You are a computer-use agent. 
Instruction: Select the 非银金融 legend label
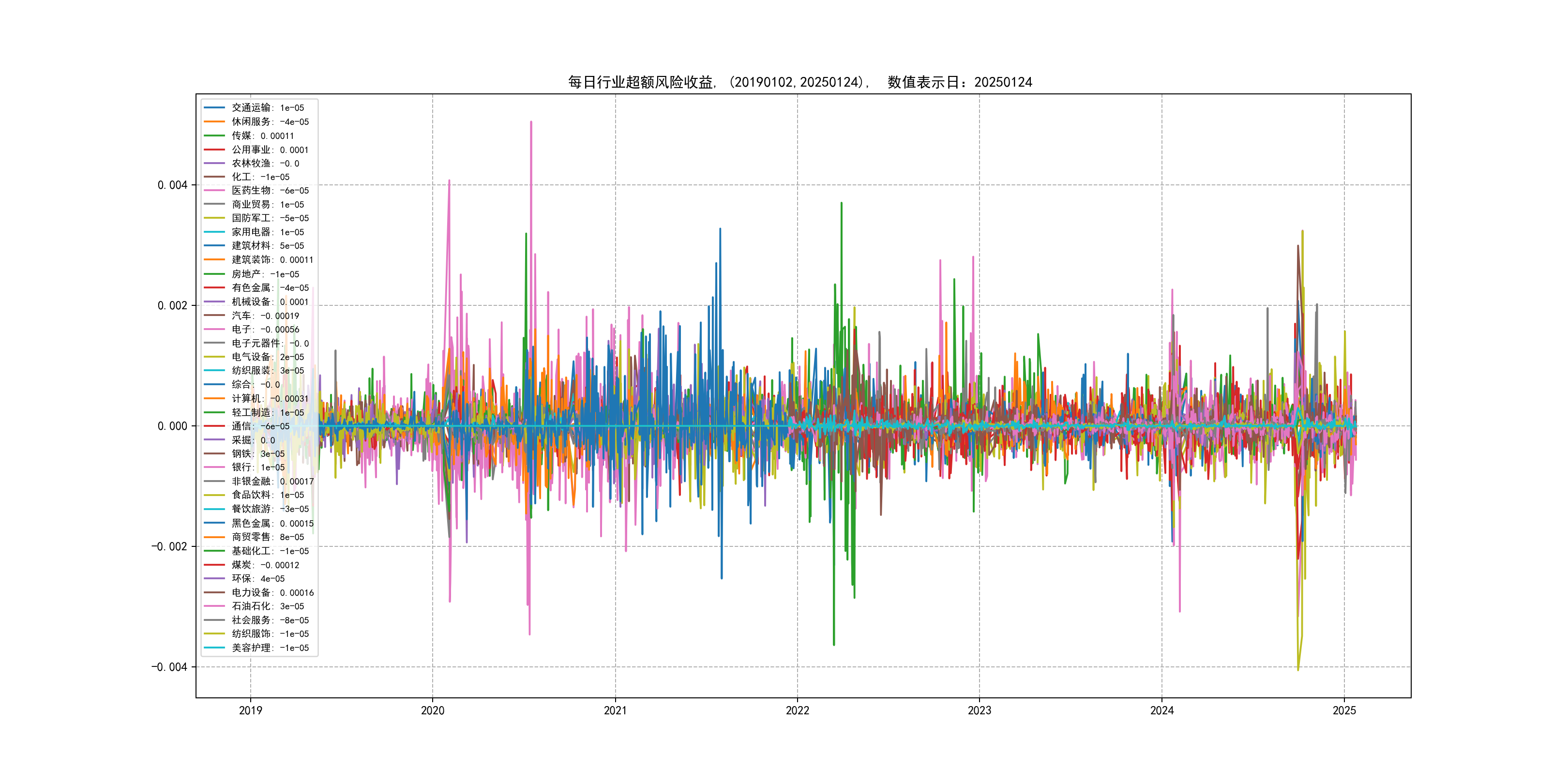tap(272, 482)
